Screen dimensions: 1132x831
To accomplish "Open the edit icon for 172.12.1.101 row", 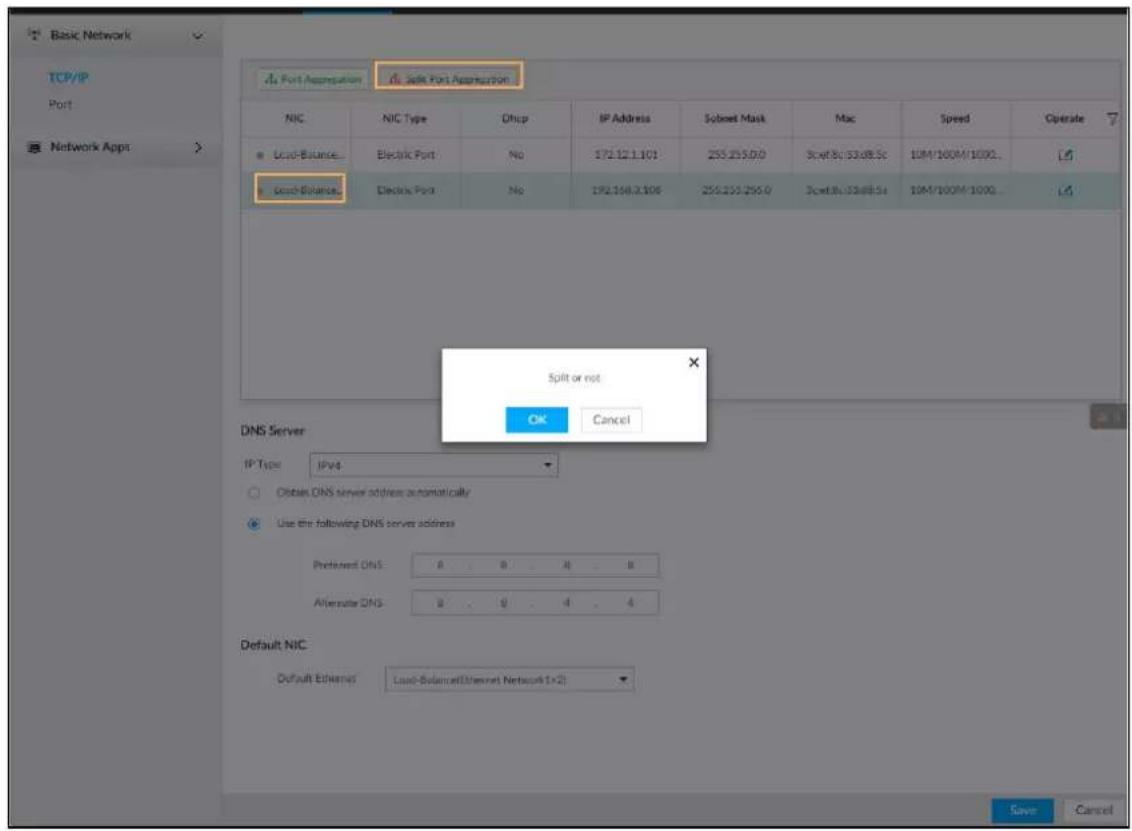I will point(1065,155).
